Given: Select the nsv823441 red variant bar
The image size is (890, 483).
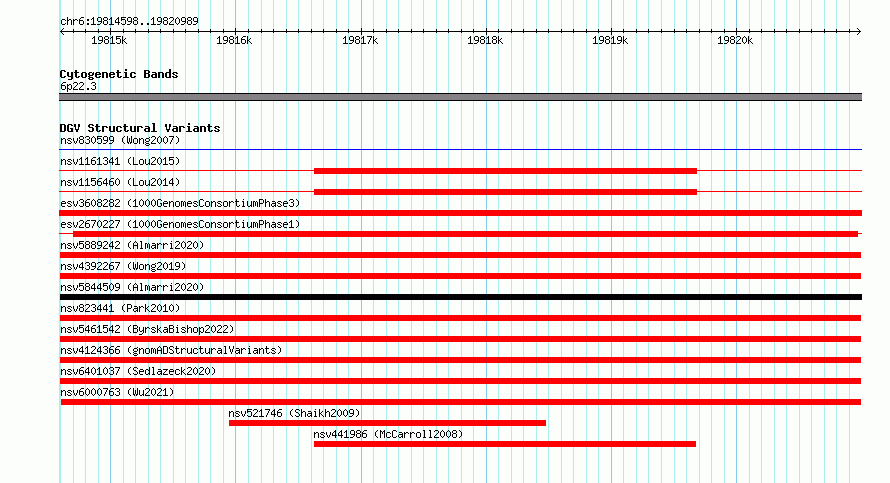Looking at the screenshot, I should coord(460,318).
